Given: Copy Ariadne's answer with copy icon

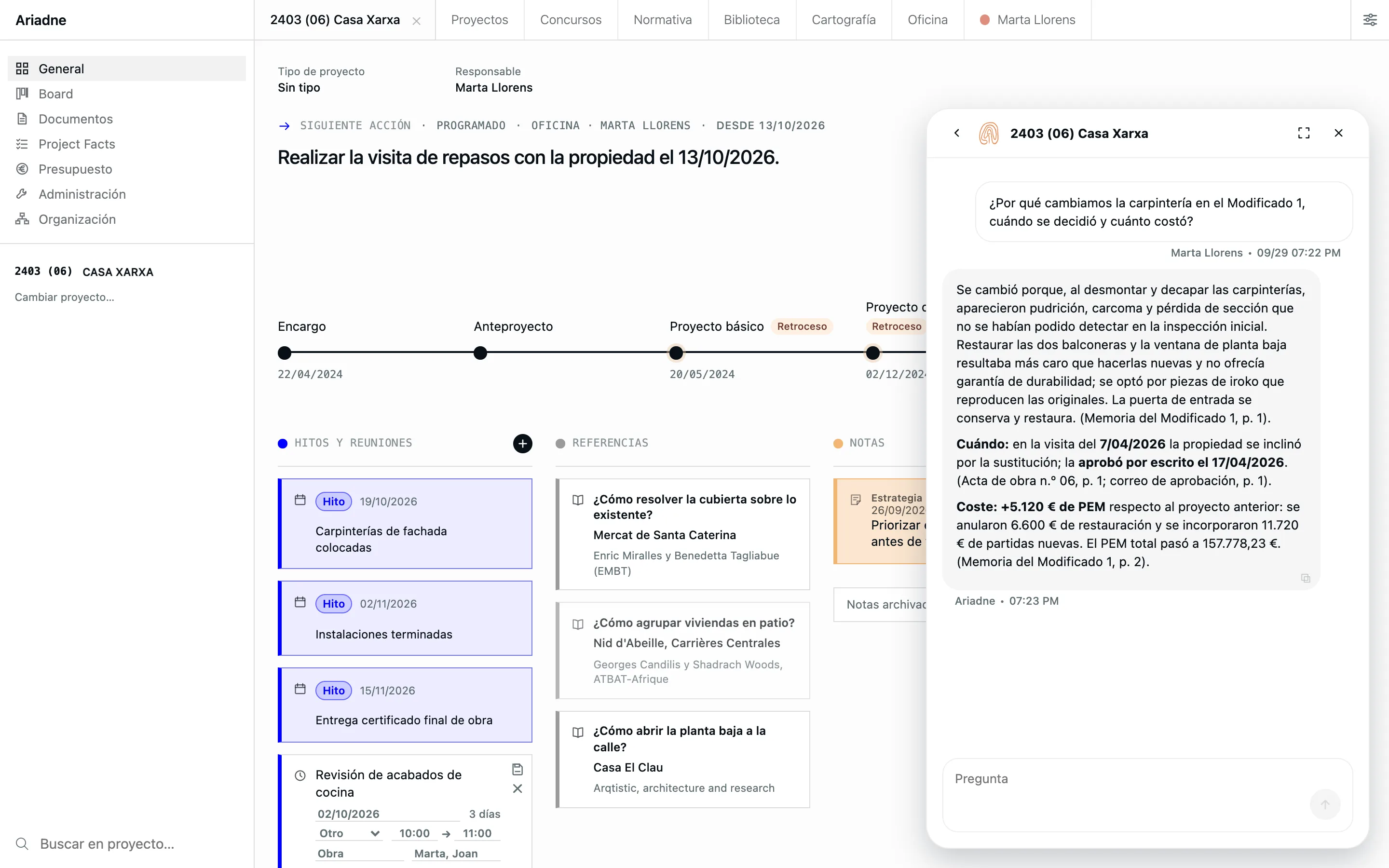Looking at the screenshot, I should coord(1305,578).
